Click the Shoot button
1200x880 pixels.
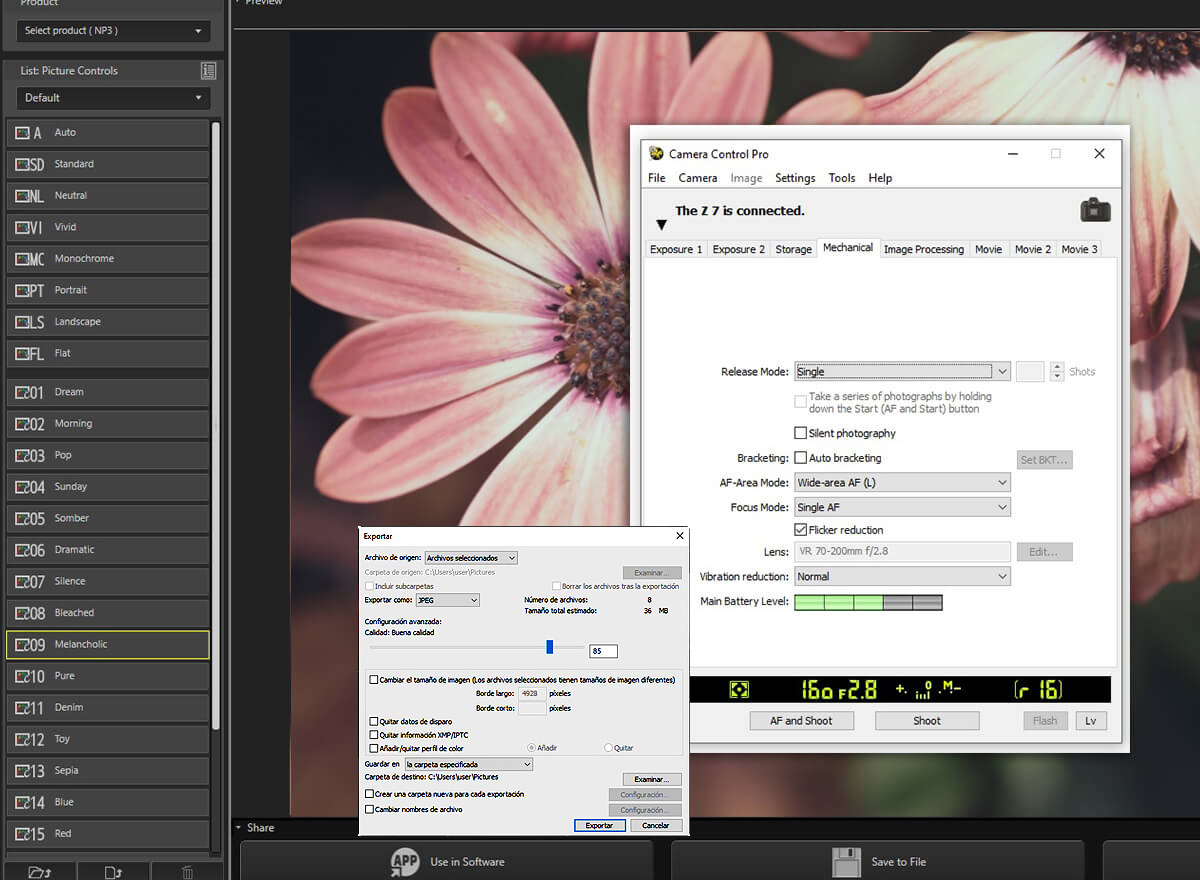click(927, 721)
